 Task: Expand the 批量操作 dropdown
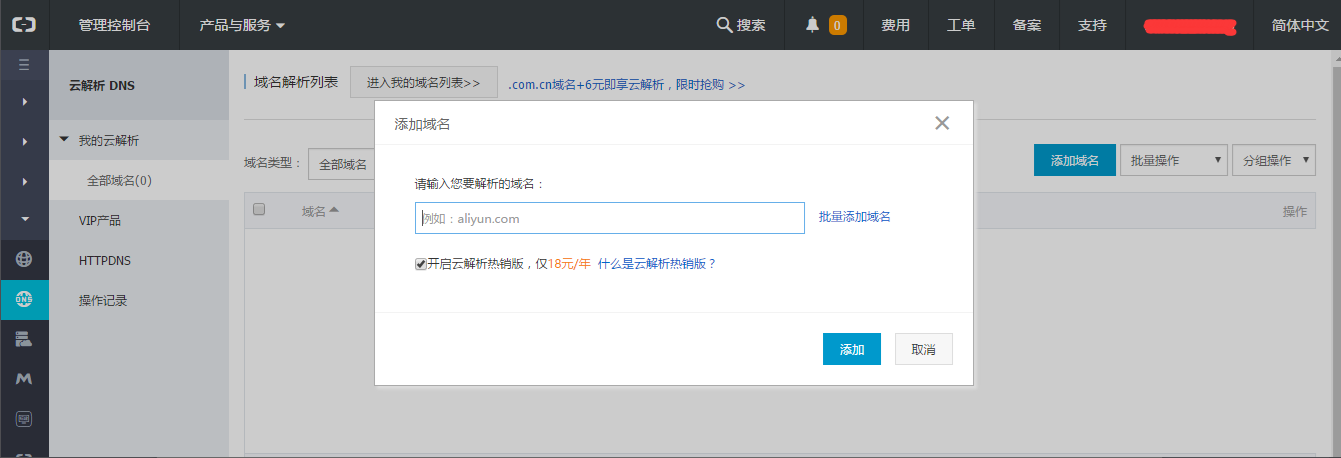[x=1173, y=160]
